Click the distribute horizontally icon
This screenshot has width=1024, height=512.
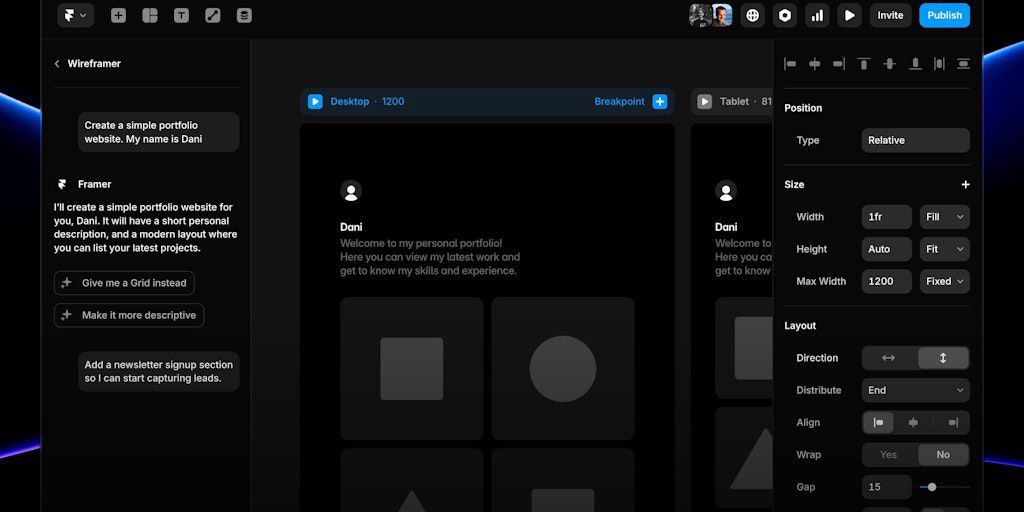pos(939,63)
